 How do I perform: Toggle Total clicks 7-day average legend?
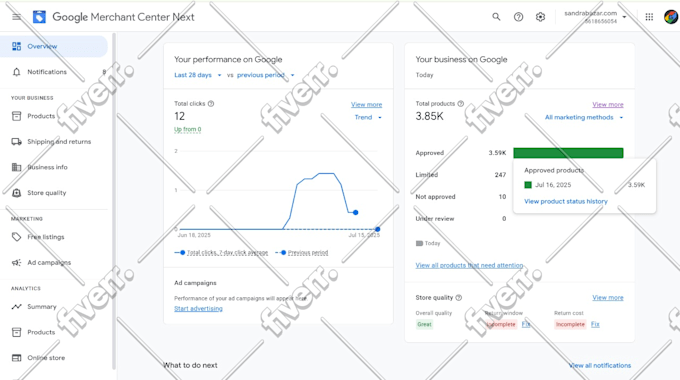coord(221,252)
